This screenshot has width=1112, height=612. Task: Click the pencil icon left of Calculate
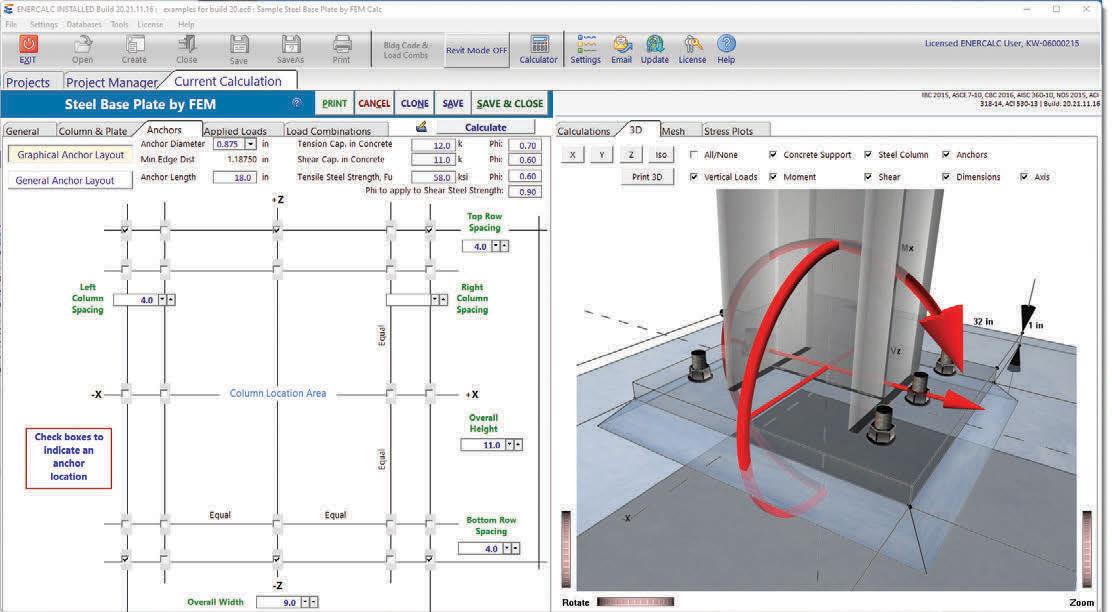click(421, 127)
